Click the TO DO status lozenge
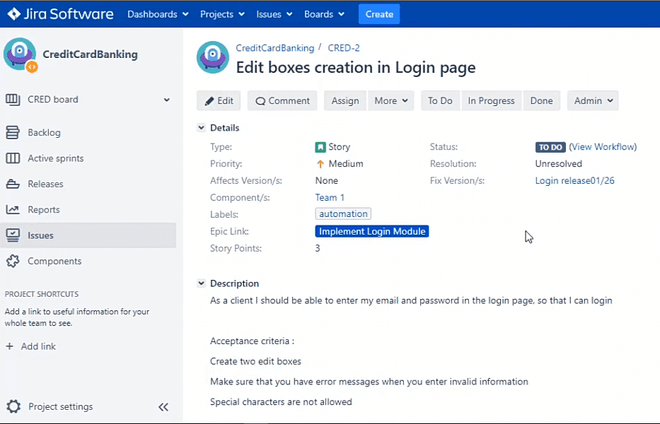This screenshot has width=660, height=424. (x=550, y=147)
